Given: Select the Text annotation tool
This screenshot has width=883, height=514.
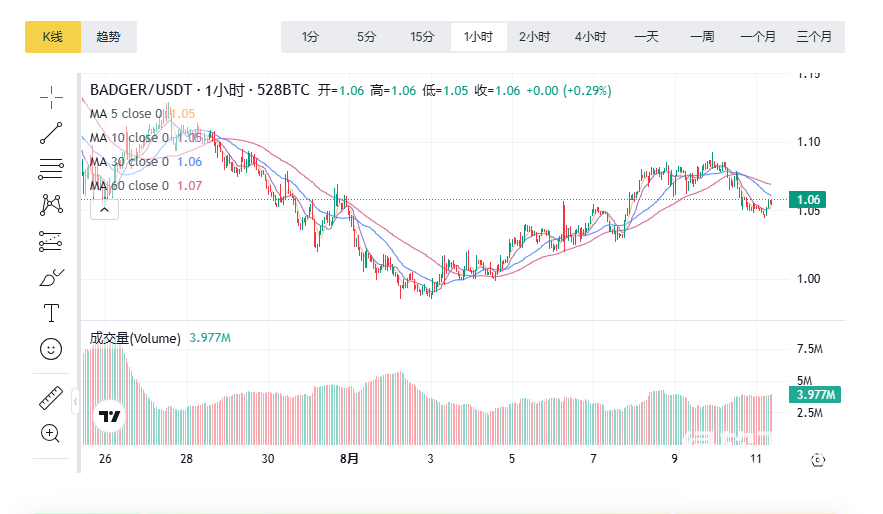Looking at the screenshot, I should point(51,313).
